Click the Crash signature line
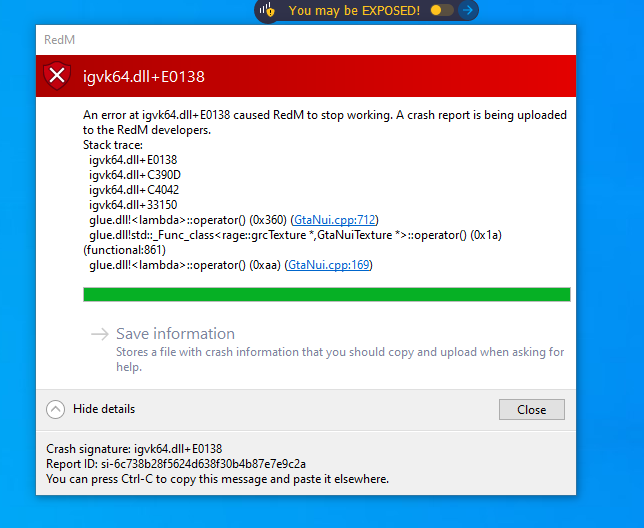 point(134,449)
